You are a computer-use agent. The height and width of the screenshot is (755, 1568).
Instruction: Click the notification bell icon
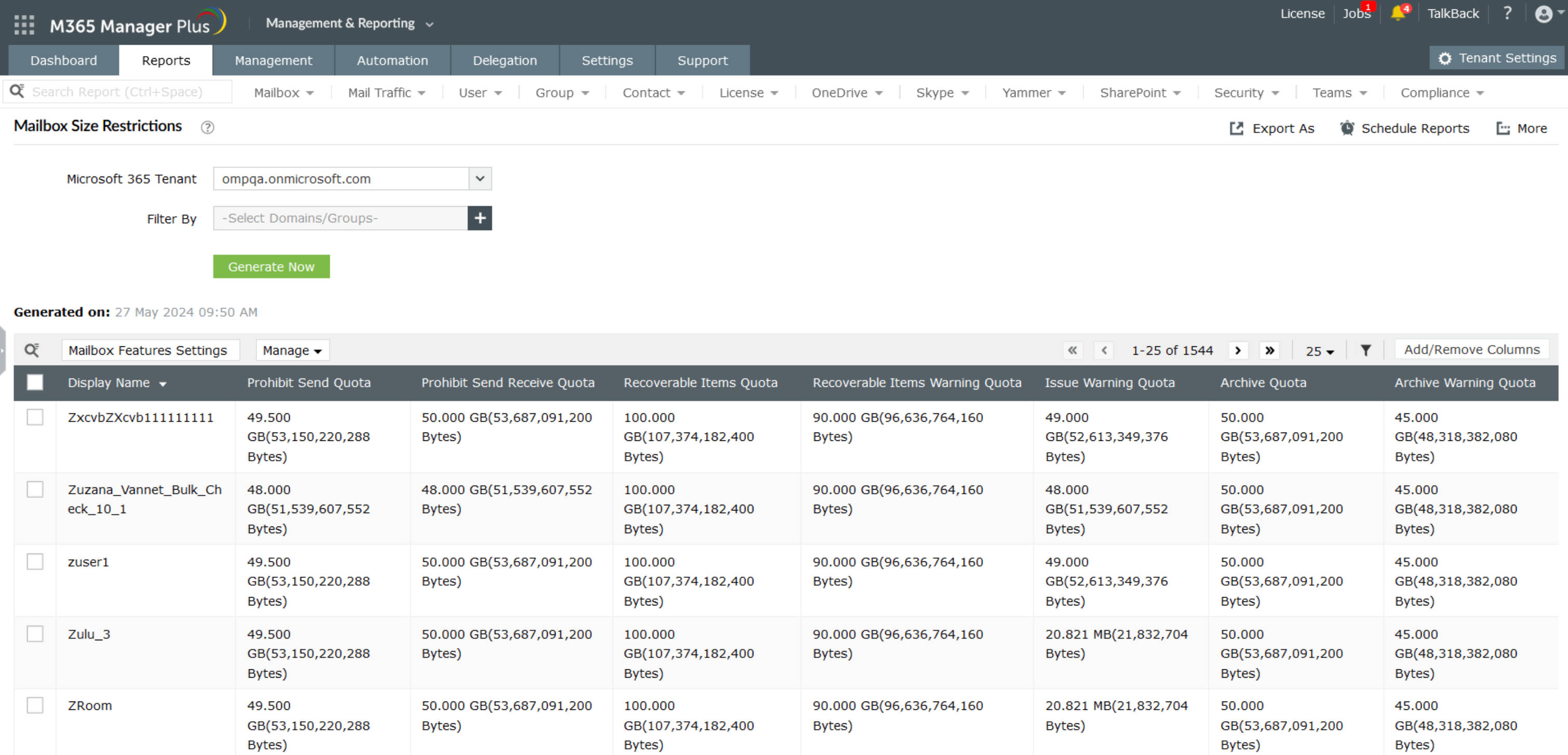click(1397, 14)
